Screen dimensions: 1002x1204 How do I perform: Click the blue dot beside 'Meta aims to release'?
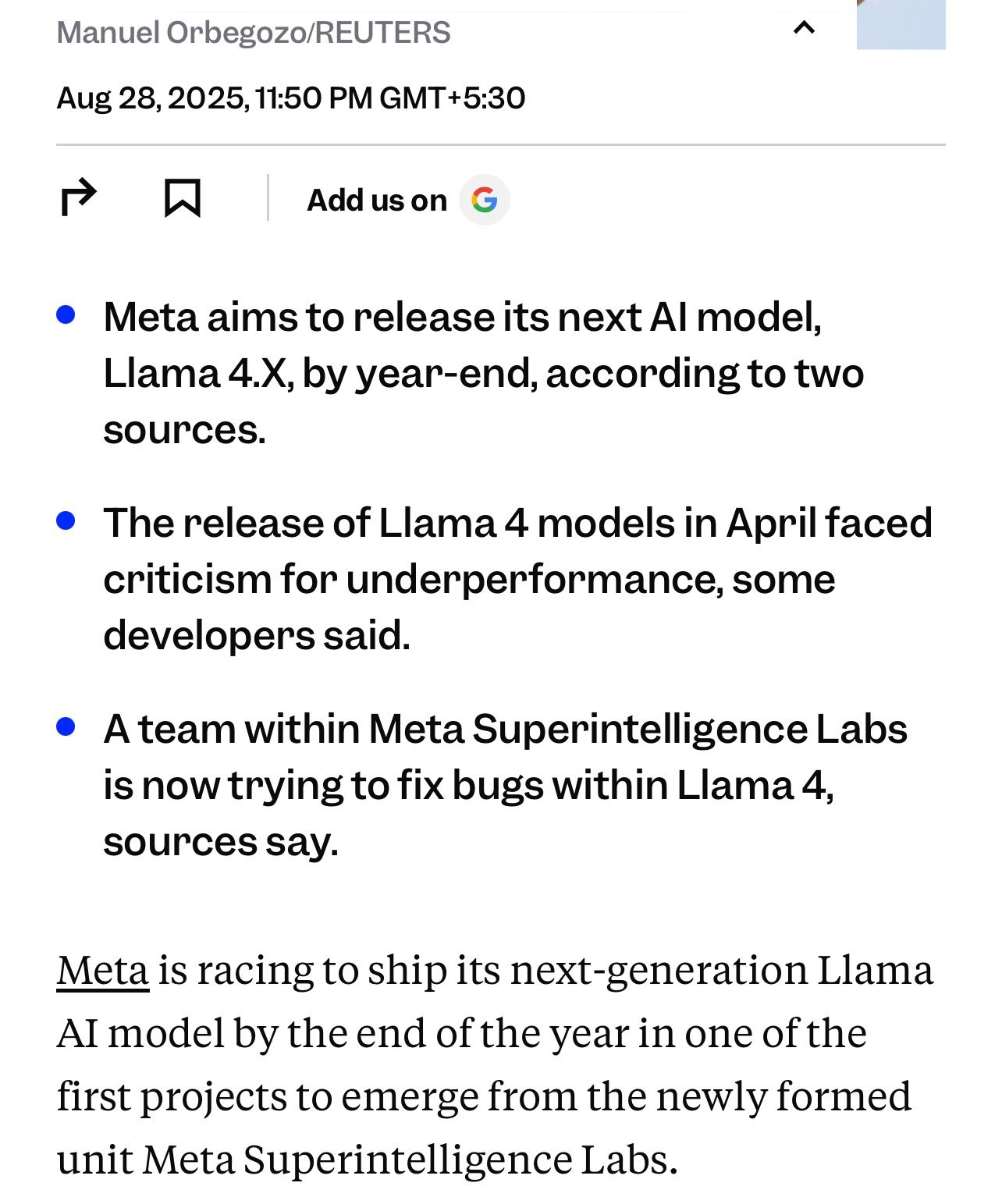pyautogui.click(x=66, y=315)
